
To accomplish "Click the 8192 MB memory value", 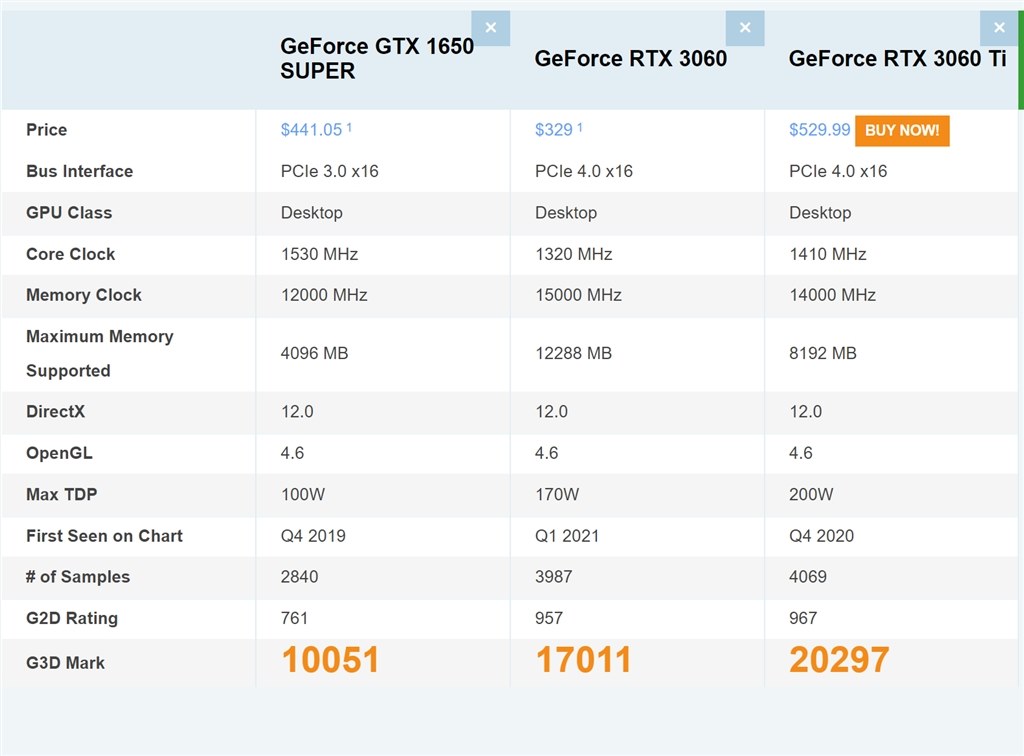I will point(822,353).
